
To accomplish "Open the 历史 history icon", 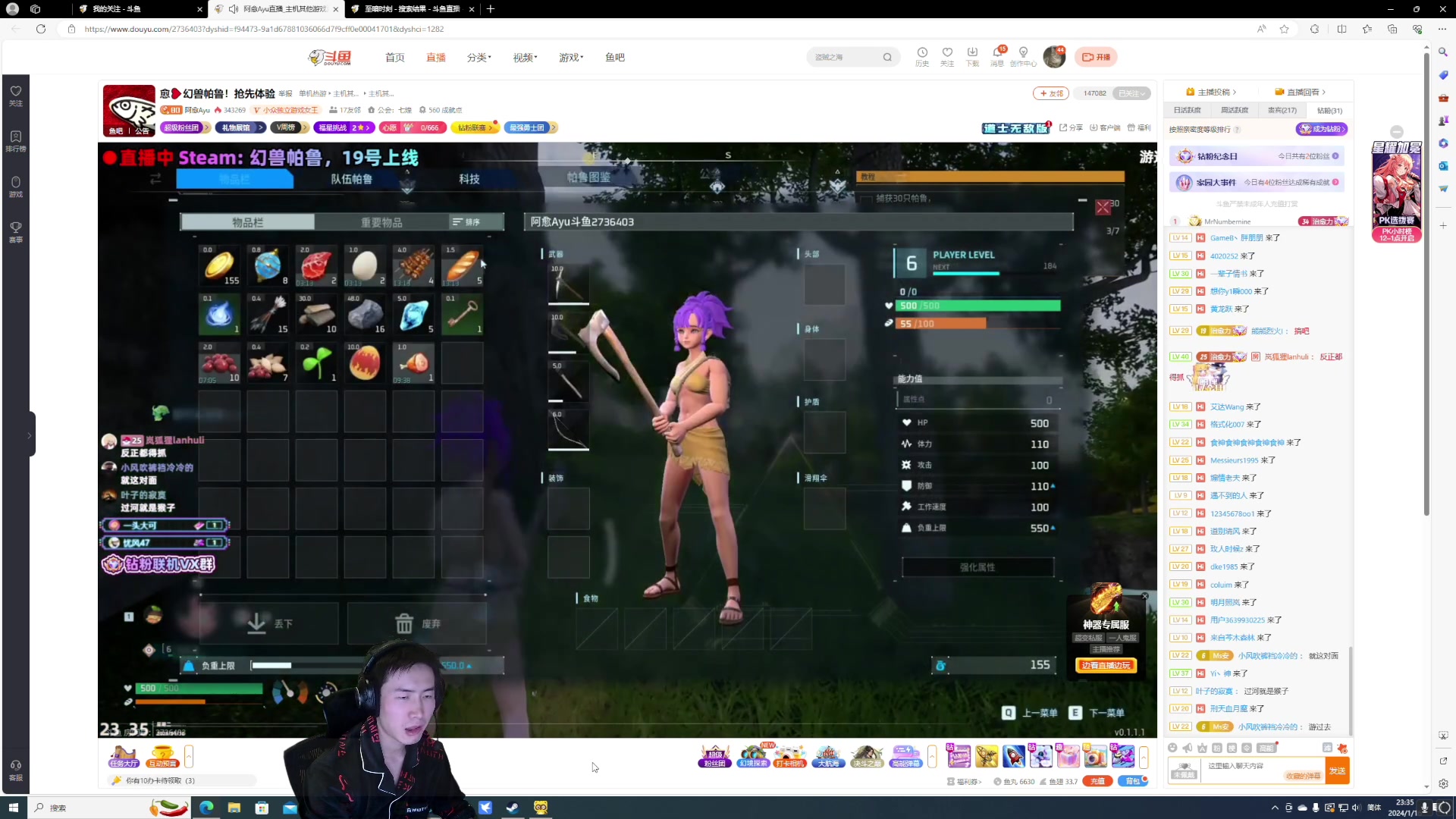I will [x=922, y=57].
